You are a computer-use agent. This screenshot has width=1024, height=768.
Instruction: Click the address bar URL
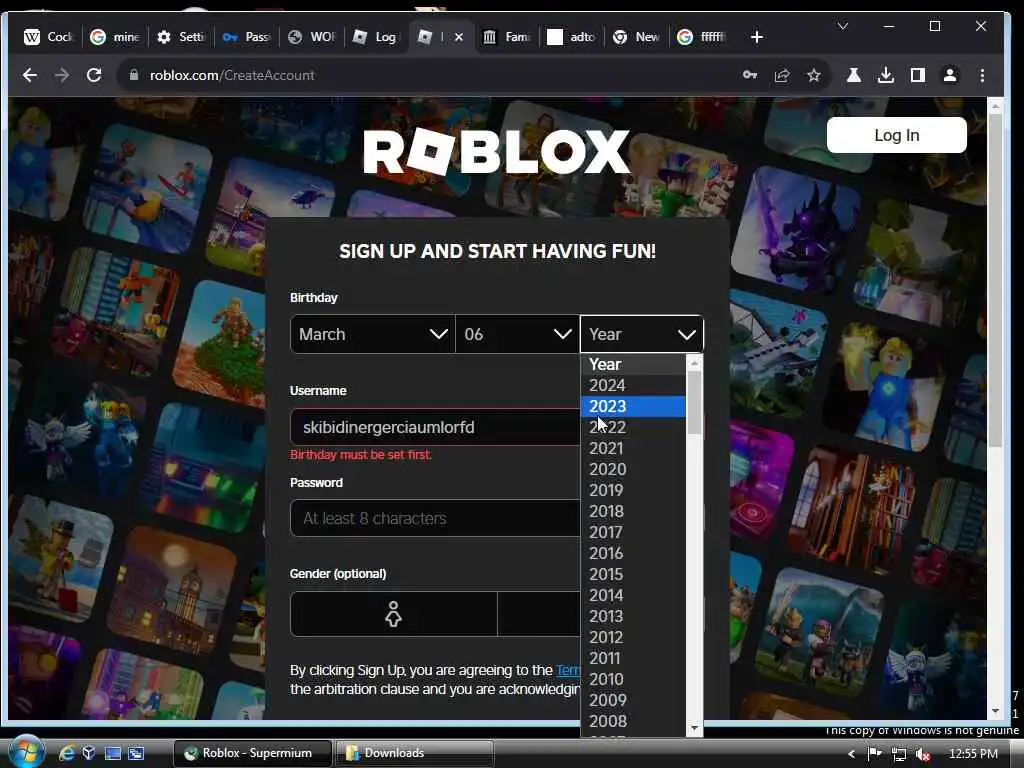[232, 75]
